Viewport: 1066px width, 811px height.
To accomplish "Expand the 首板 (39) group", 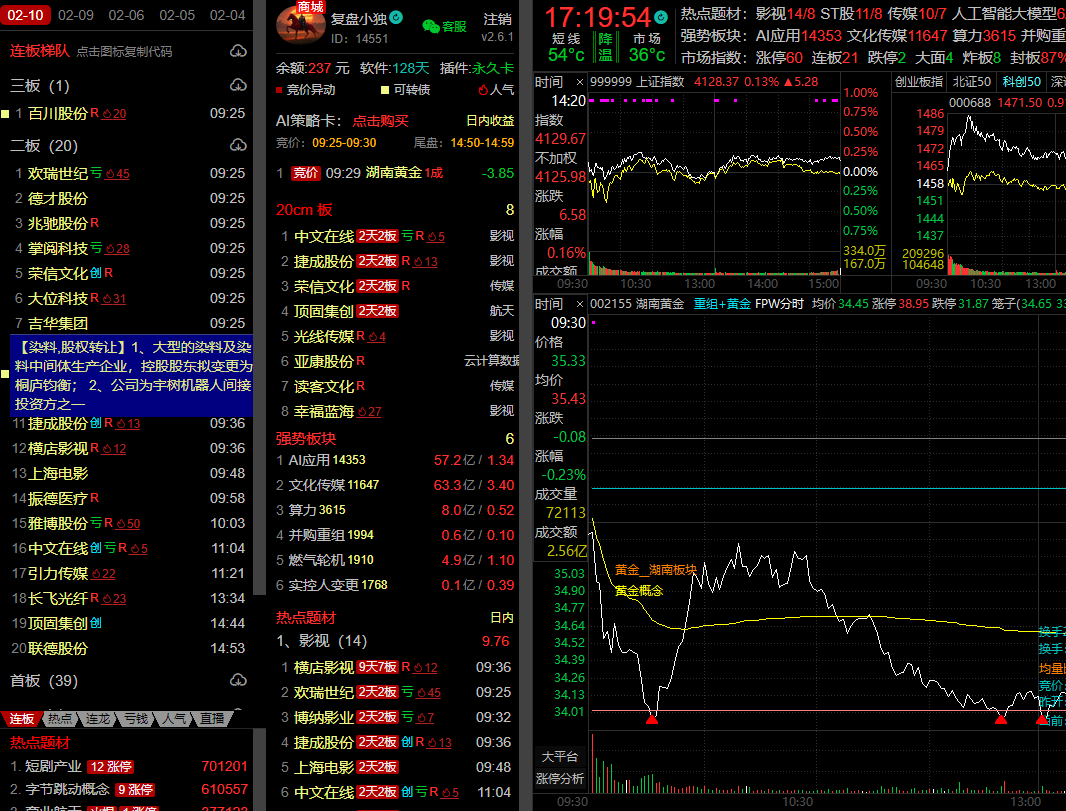I will (44, 681).
